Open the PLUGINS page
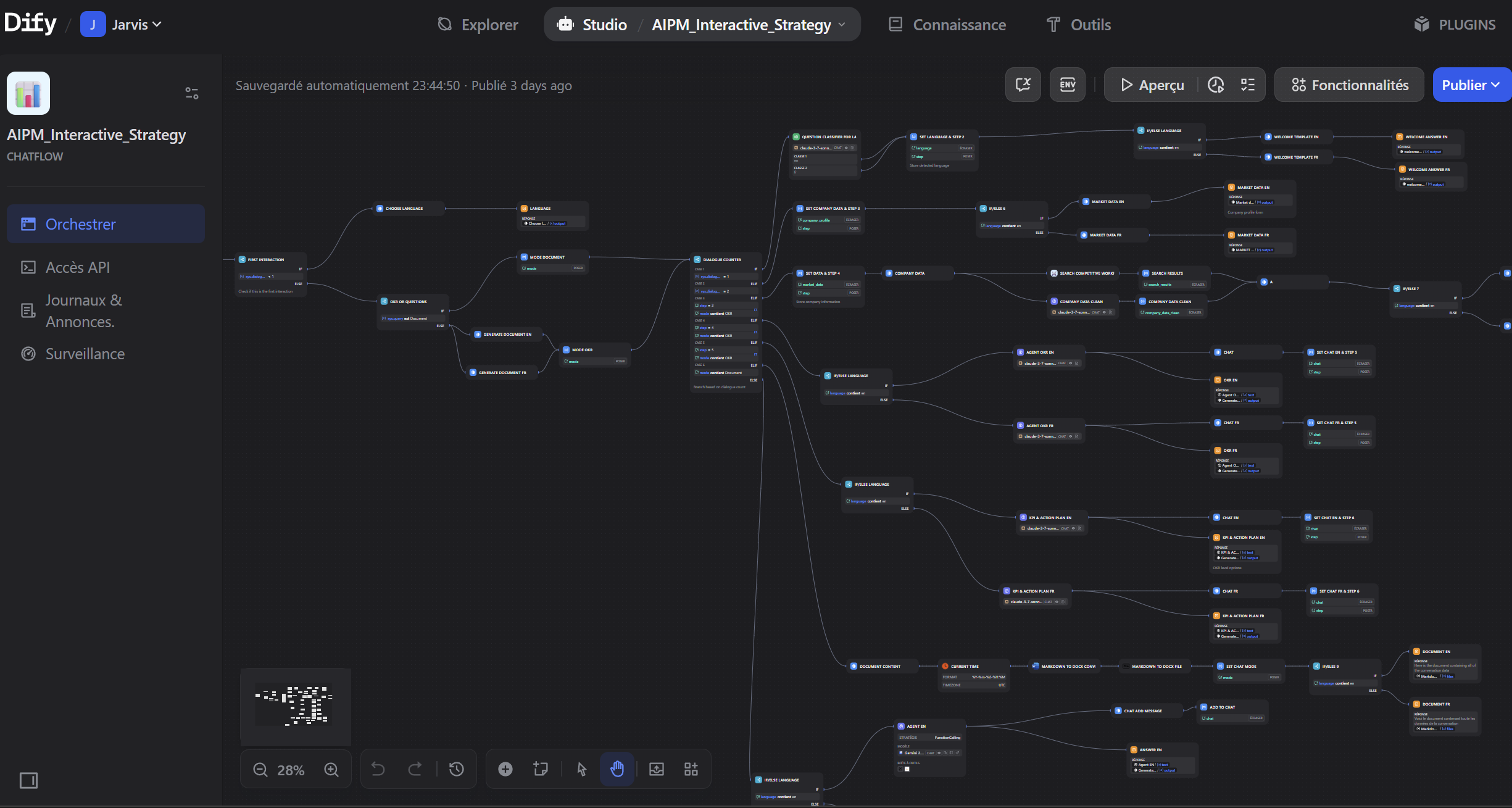Viewport: 1512px width, 808px height. click(x=1455, y=25)
